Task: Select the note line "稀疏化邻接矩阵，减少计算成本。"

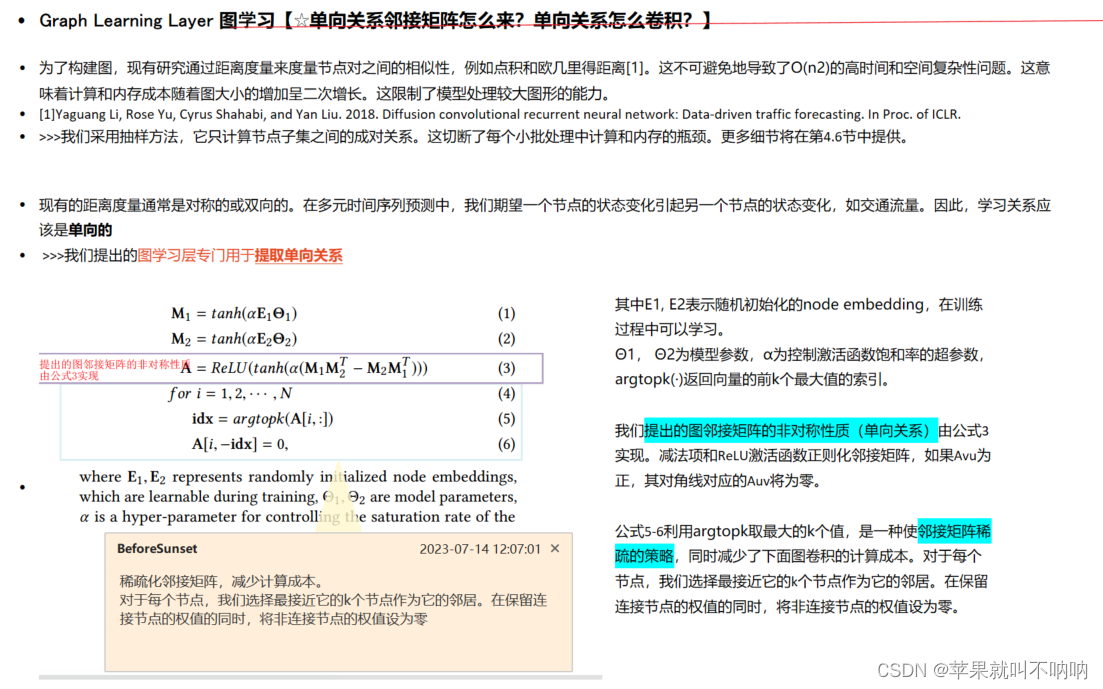Action: [x=223, y=581]
